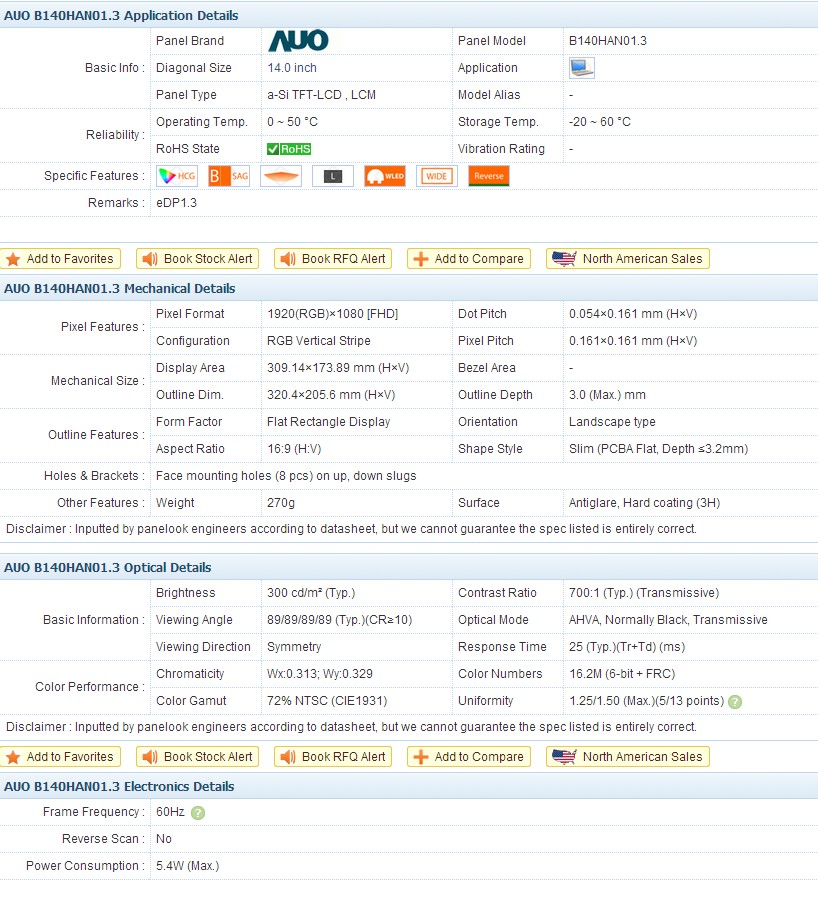Click the Frame Frequency value "60Hz"
This screenshot has height=904, width=818.
pyautogui.click(x=170, y=812)
